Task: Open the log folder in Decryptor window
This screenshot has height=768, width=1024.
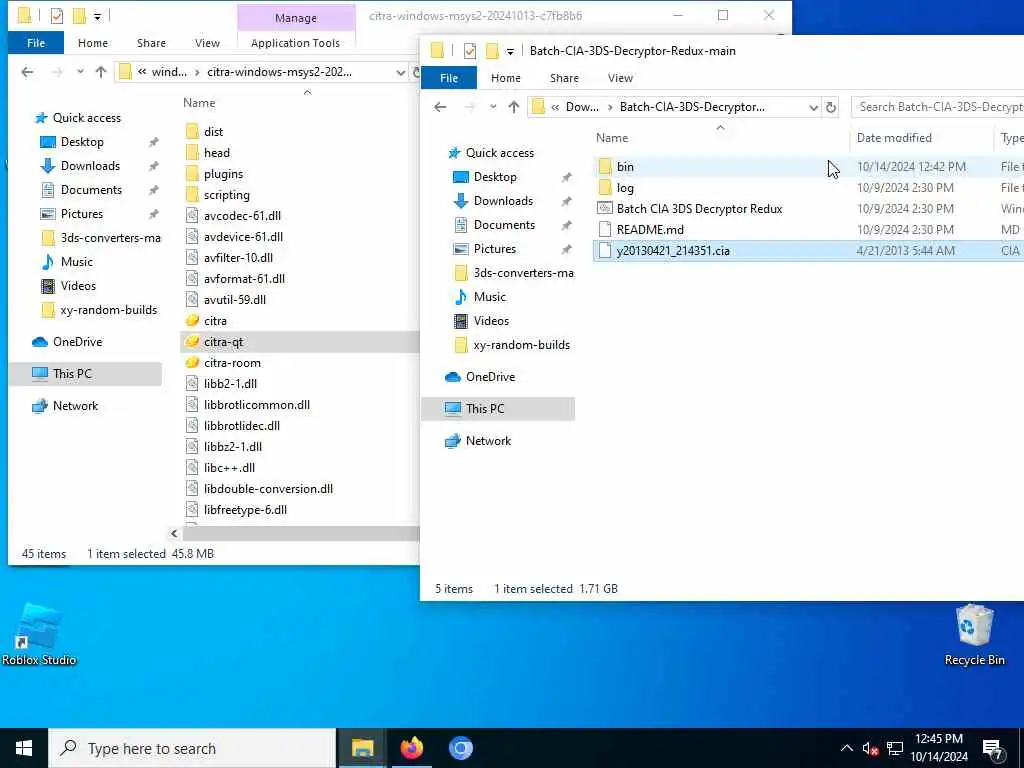Action: 625,187
